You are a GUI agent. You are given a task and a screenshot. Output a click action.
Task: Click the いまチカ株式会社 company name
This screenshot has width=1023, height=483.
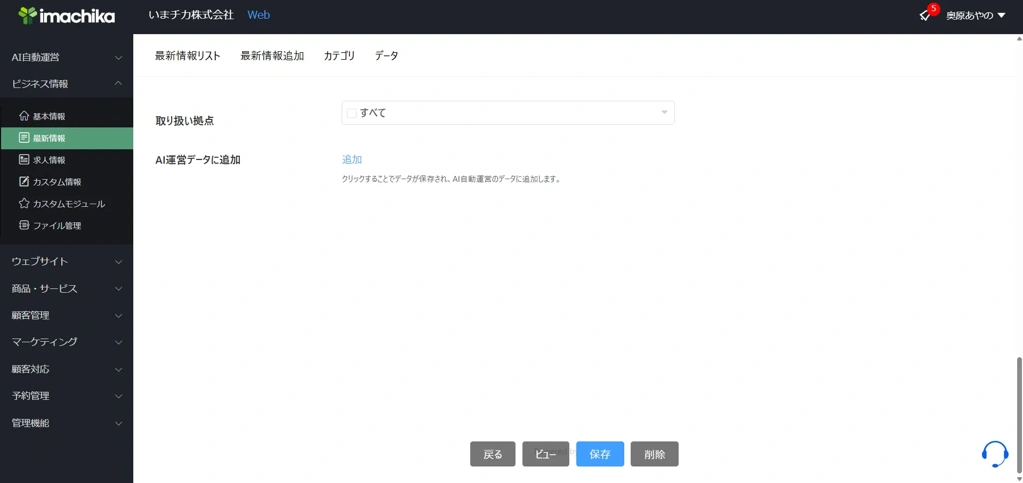191,15
